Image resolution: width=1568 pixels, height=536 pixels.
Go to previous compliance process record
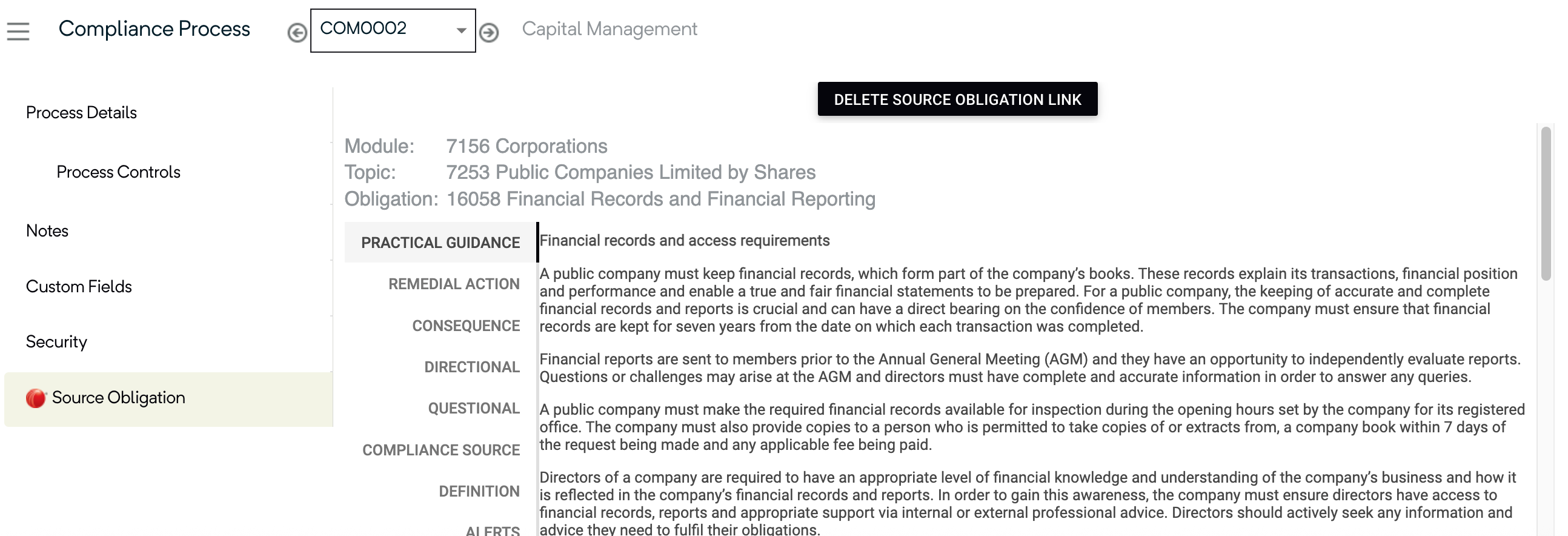coord(297,32)
